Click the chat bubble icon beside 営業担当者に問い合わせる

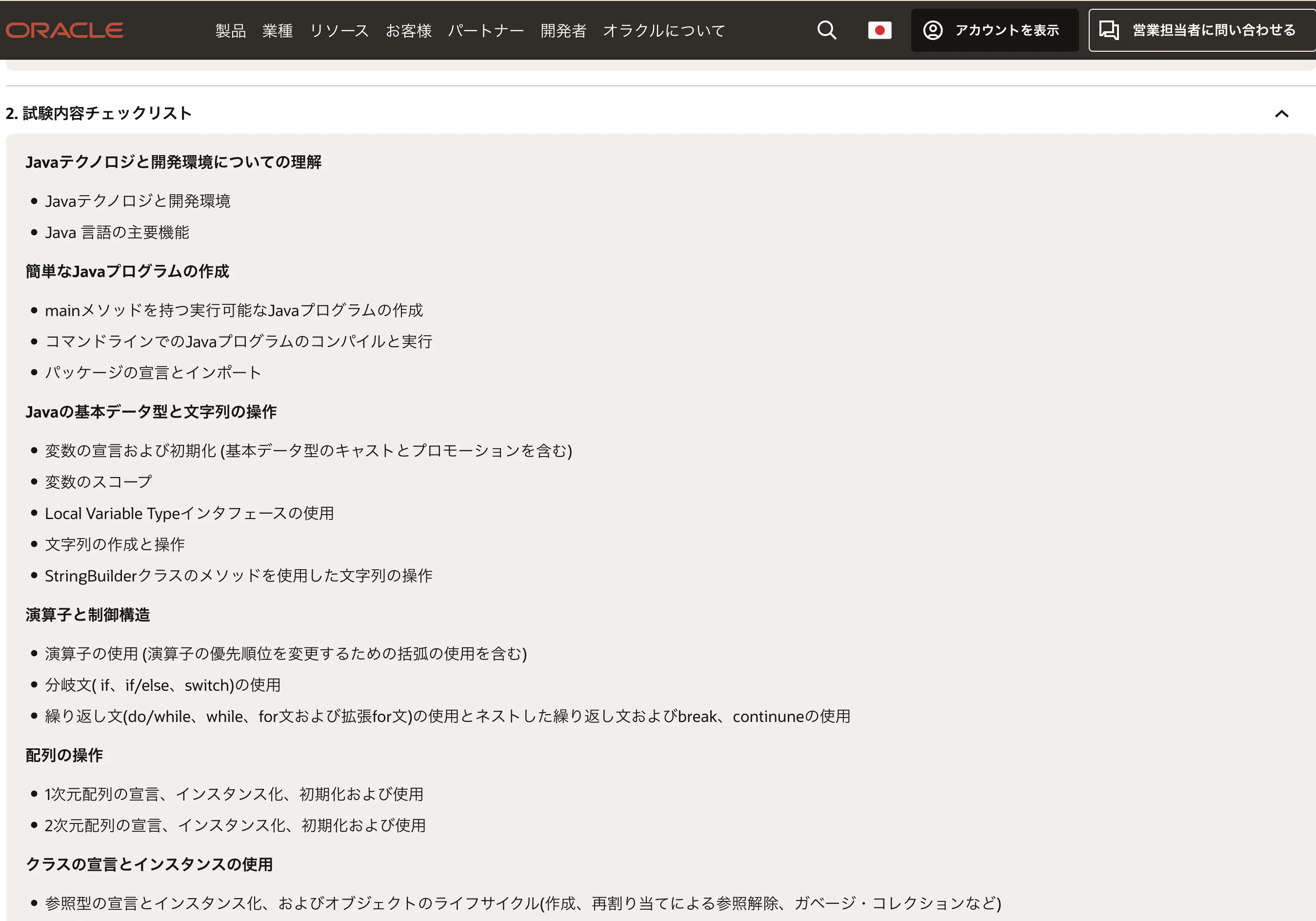click(1111, 30)
